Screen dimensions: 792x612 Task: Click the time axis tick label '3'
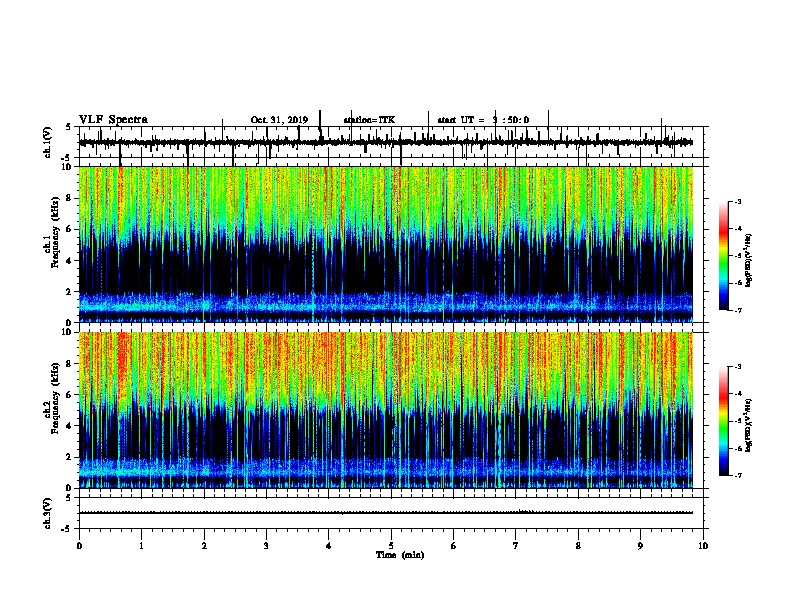tap(266, 546)
